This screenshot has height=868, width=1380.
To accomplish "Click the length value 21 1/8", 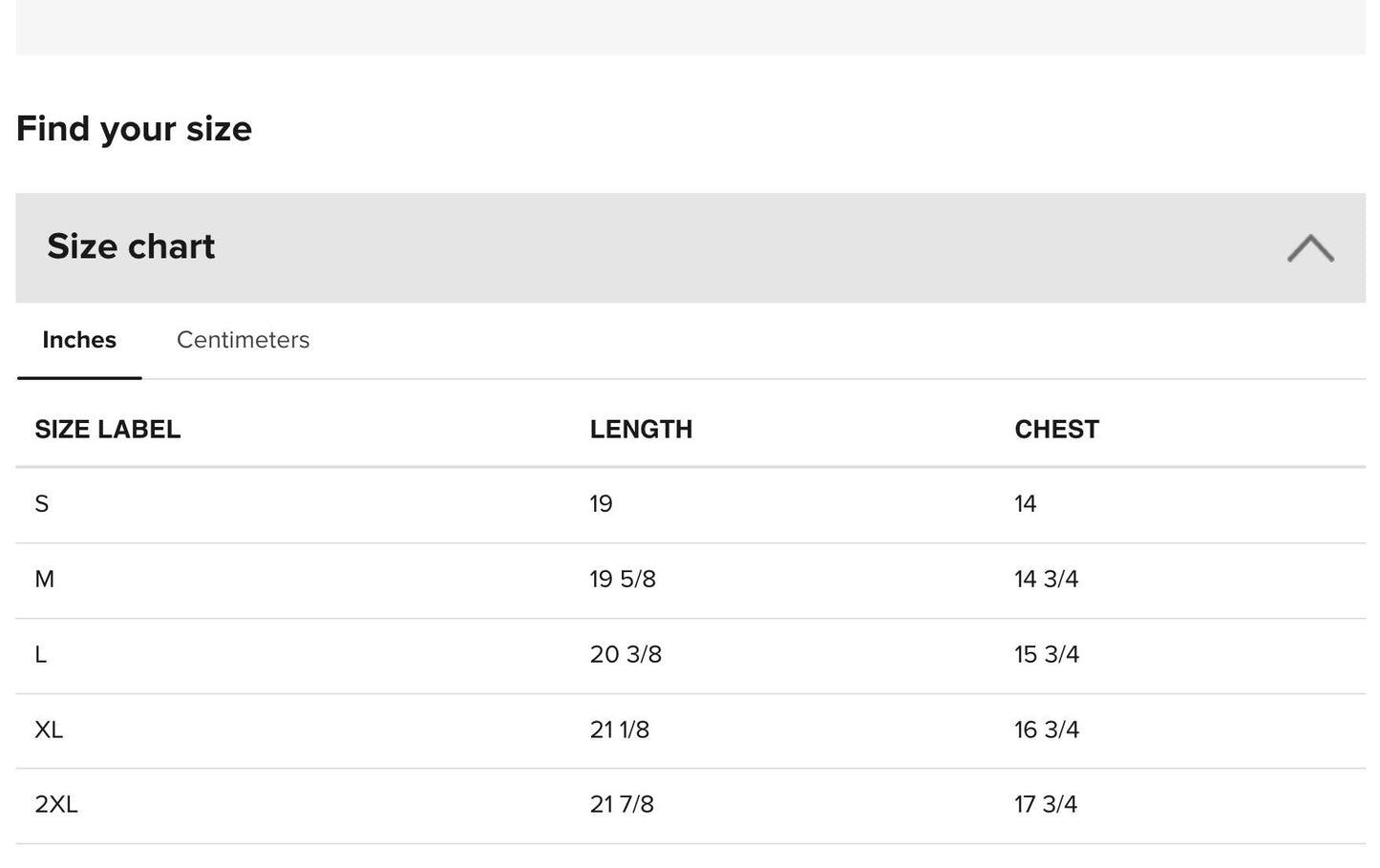I will point(620,729).
